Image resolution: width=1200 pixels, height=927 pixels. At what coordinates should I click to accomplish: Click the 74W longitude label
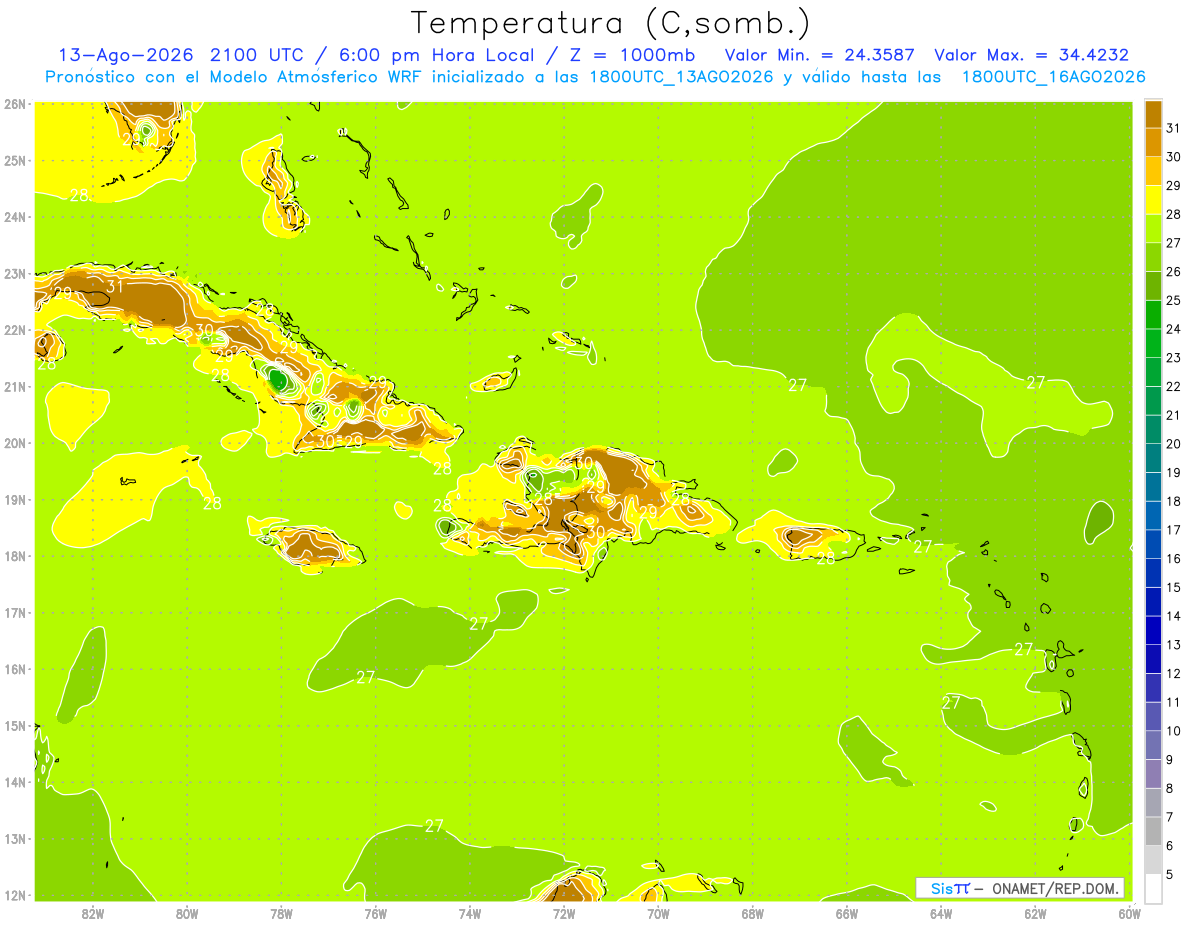point(470,913)
